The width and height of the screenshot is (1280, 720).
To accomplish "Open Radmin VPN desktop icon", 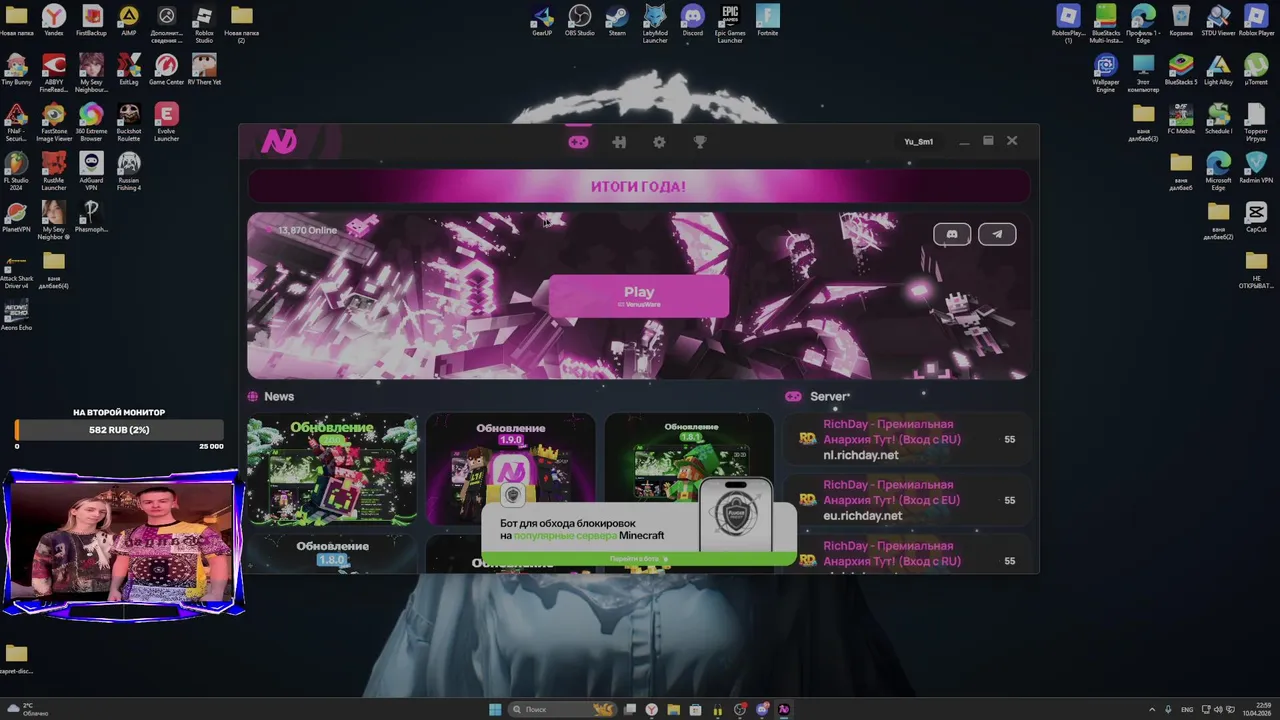I will pyautogui.click(x=1256, y=167).
